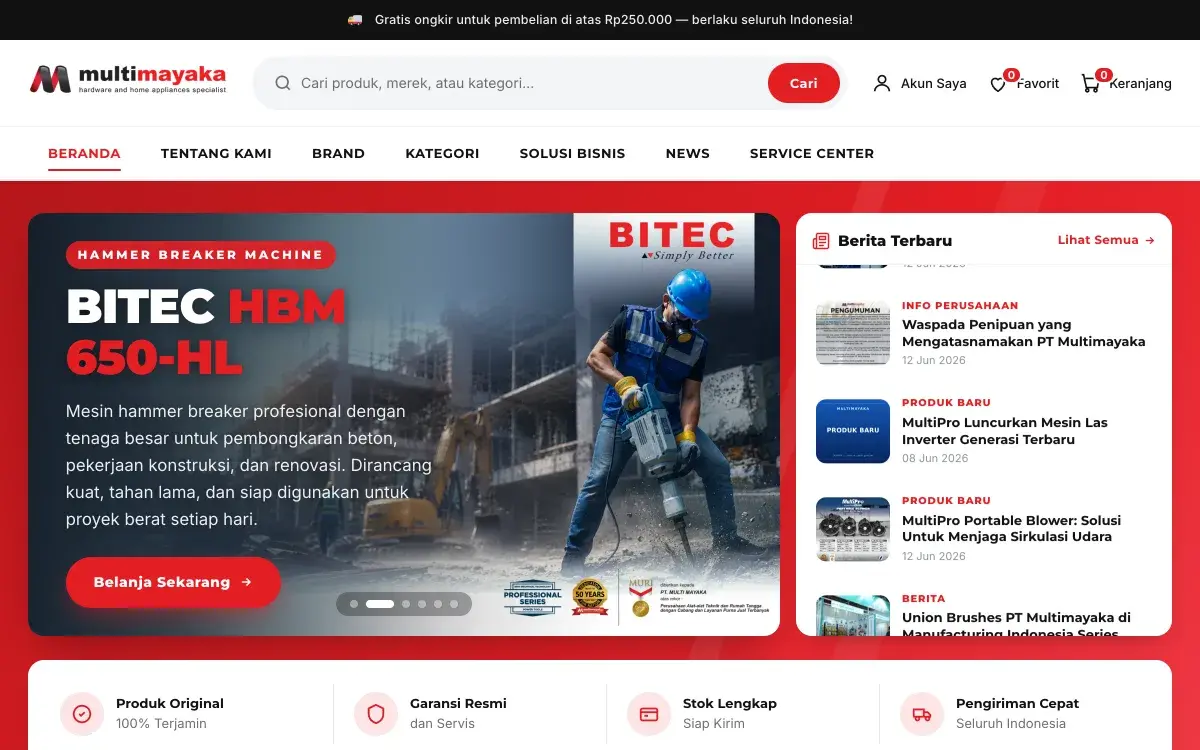Open Favorit heart icon

(x=998, y=85)
